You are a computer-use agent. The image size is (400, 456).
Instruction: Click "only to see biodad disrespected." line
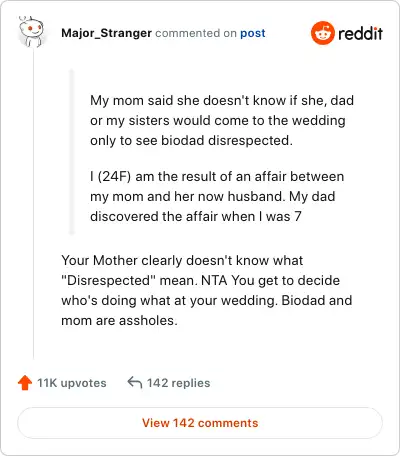(x=191, y=141)
